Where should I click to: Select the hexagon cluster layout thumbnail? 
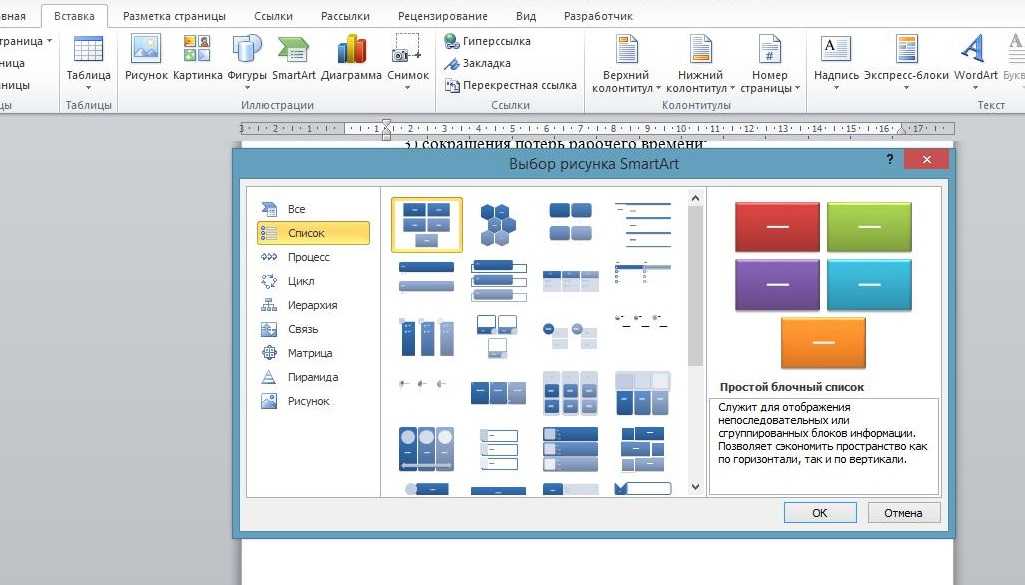point(496,224)
